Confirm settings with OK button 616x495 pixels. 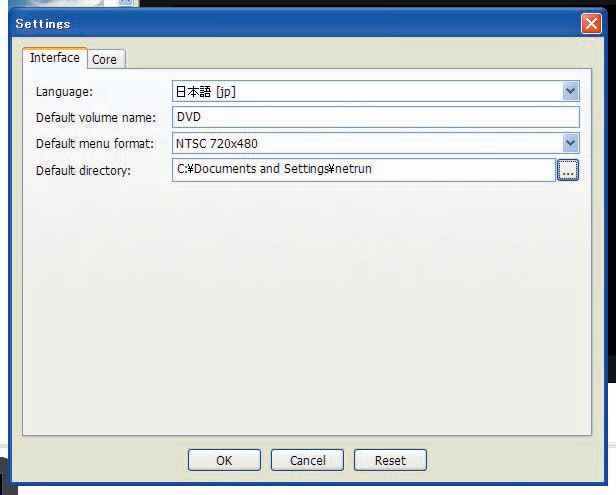click(x=224, y=460)
